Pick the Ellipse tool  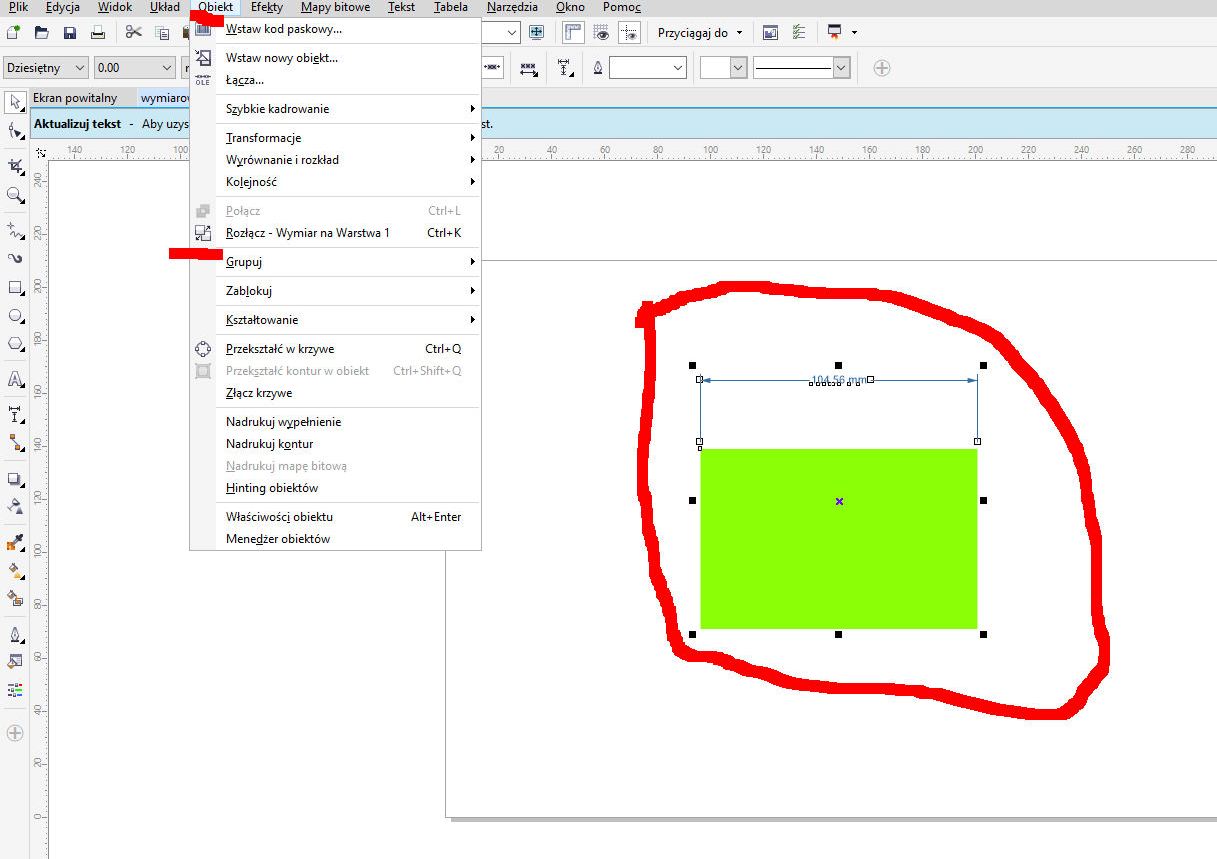tap(15, 316)
